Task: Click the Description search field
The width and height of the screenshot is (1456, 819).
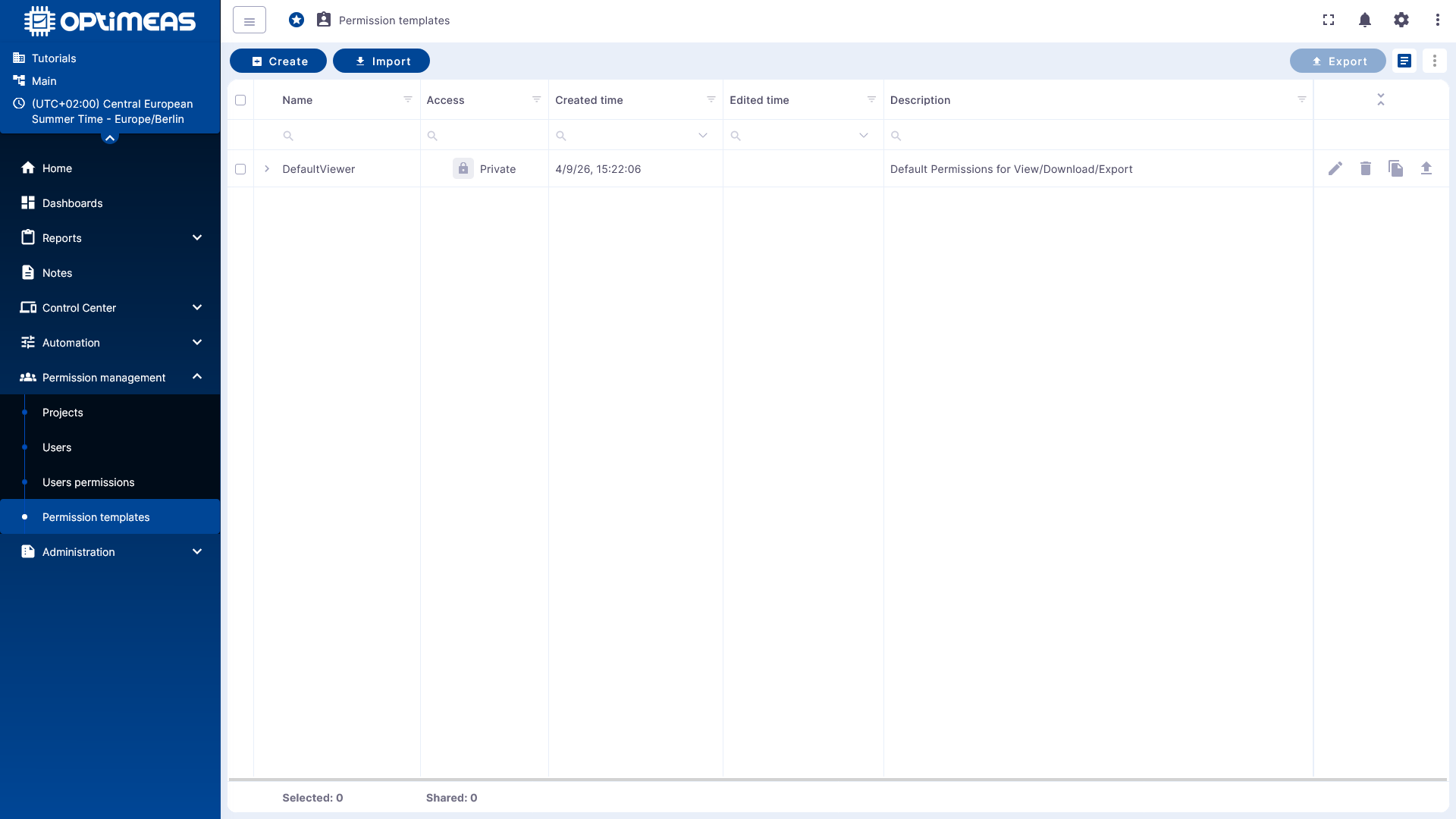Action: pyautogui.click(x=1098, y=136)
